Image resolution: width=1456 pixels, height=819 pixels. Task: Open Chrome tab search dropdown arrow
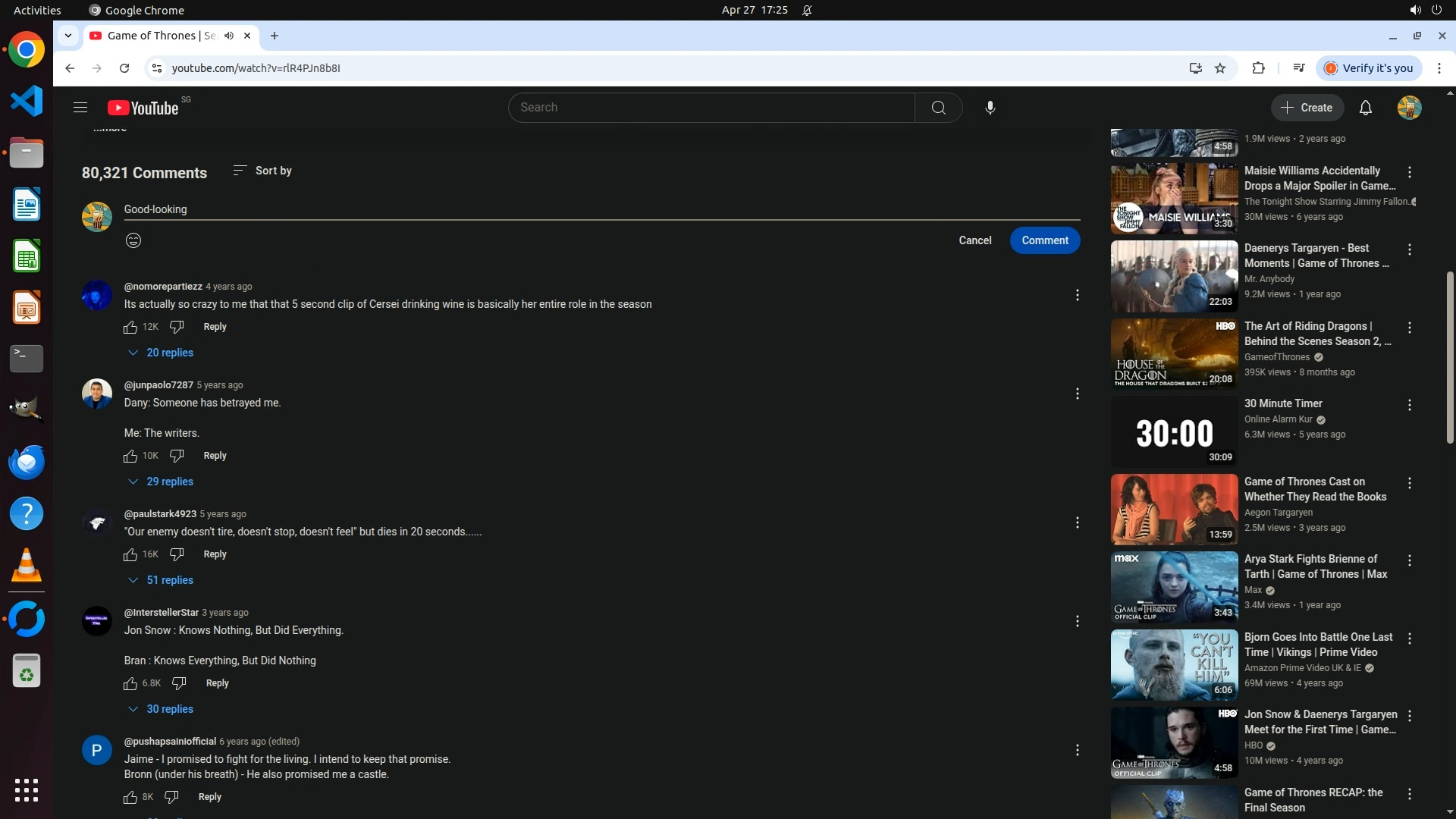(68, 36)
